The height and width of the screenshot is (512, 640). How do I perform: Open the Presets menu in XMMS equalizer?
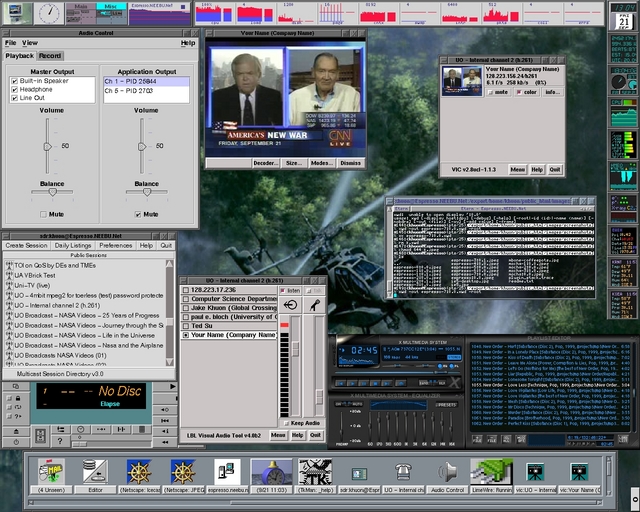point(446,405)
